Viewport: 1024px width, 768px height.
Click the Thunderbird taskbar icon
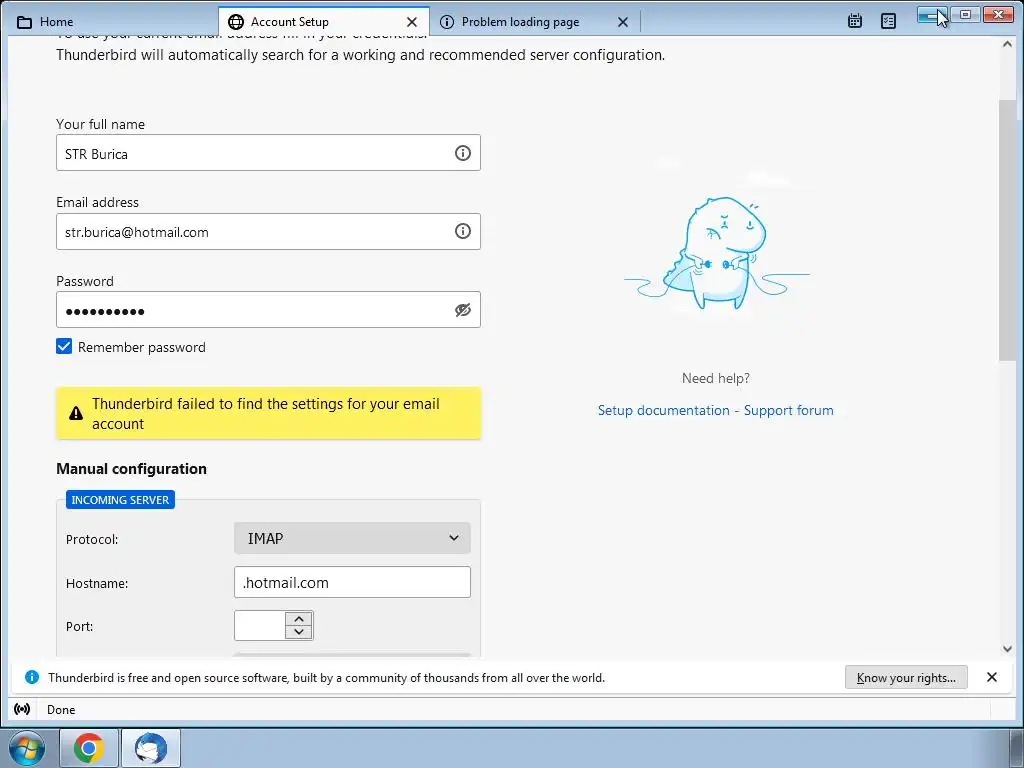(x=151, y=748)
